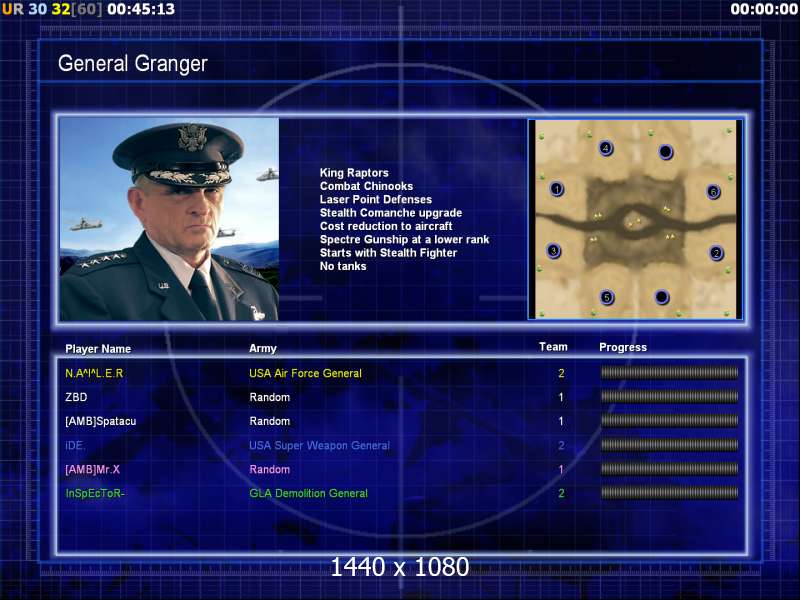Image resolution: width=800 pixels, height=600 pixels.
Task: Click the 'Laser Point Defenses' line
Action: point(376,199)
